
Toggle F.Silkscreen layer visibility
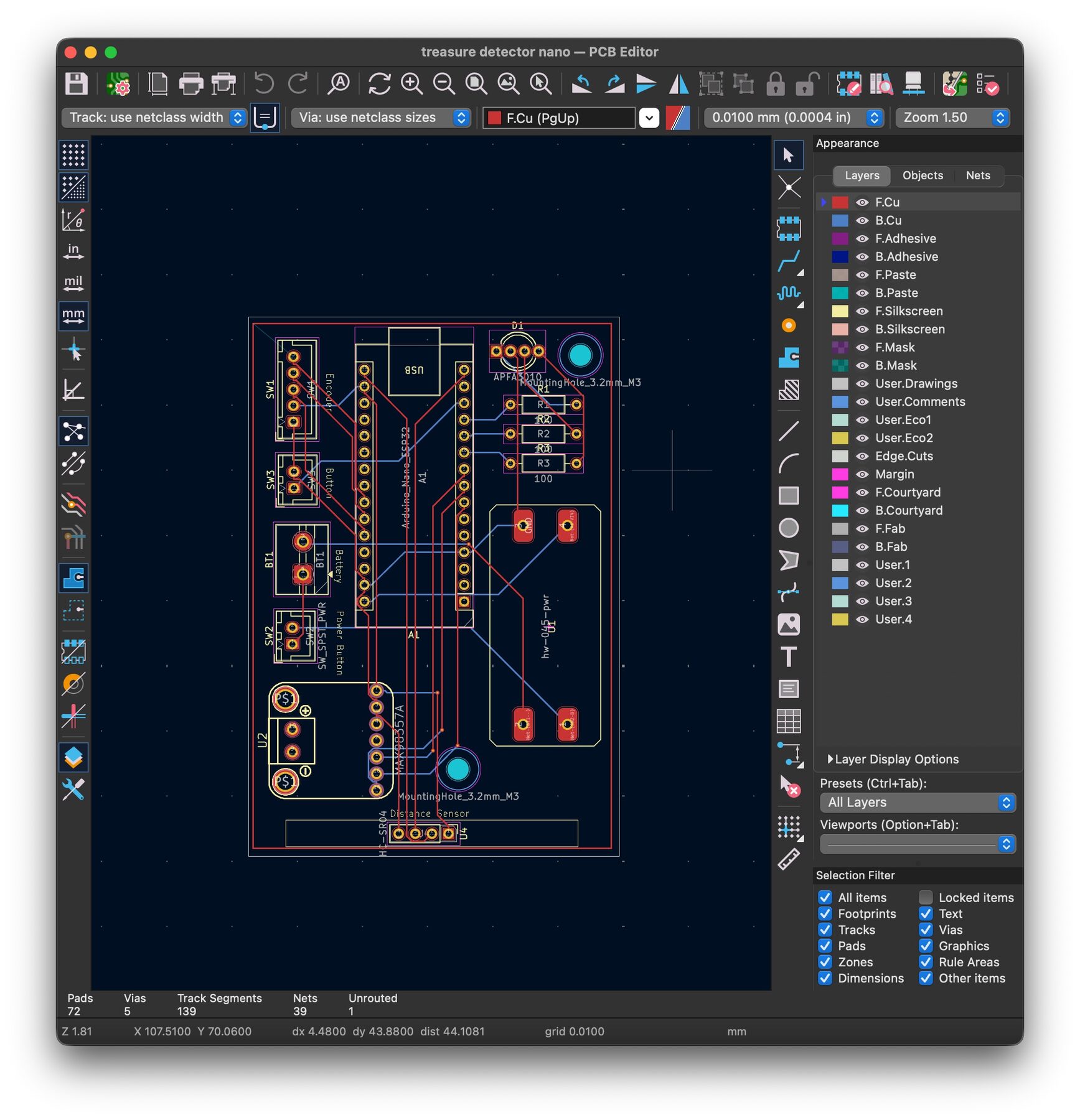point(862,311)
